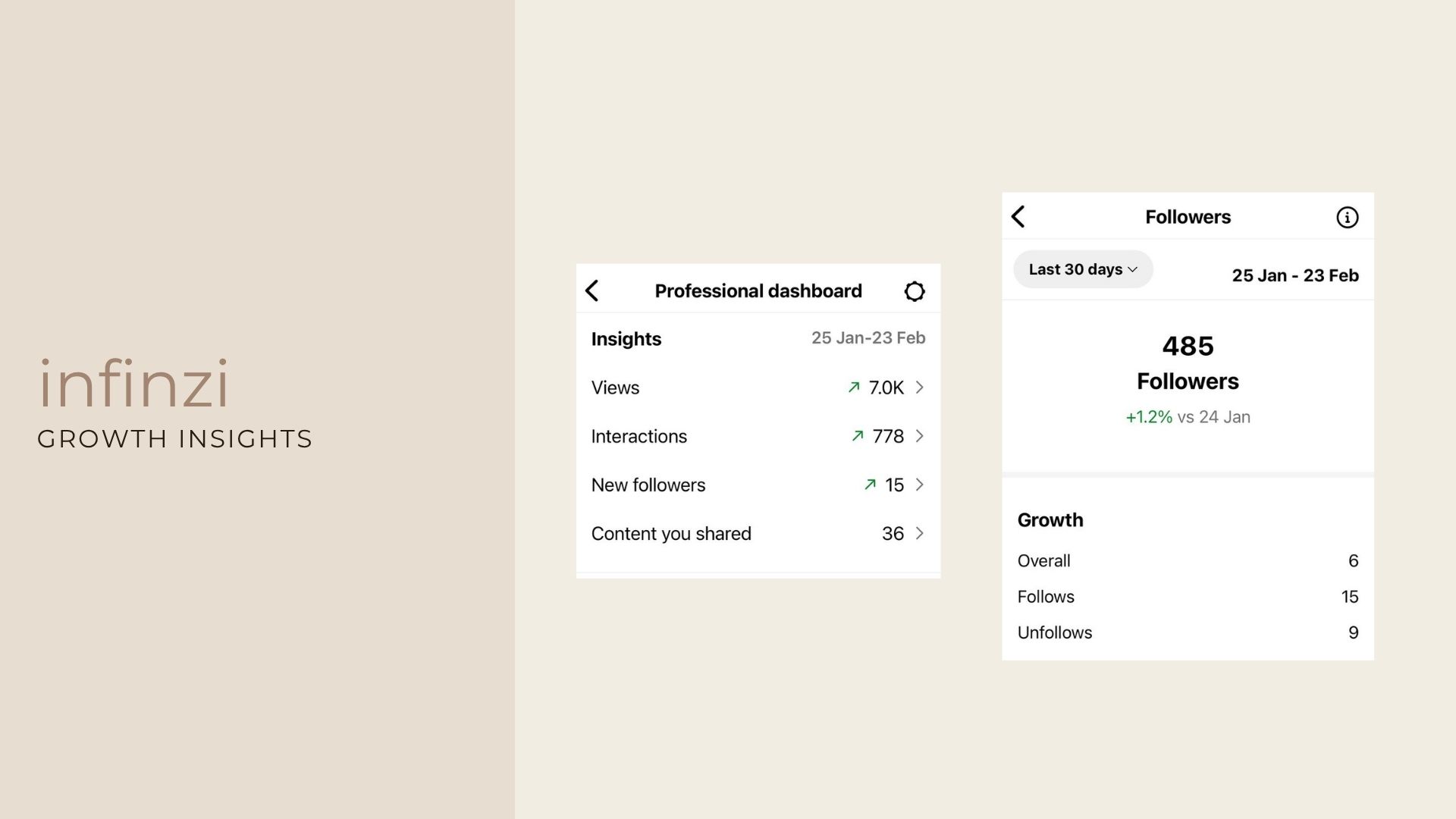Expand the New followers chevron
Viewport: 1456px width, 819px height.
click(920, 485)
